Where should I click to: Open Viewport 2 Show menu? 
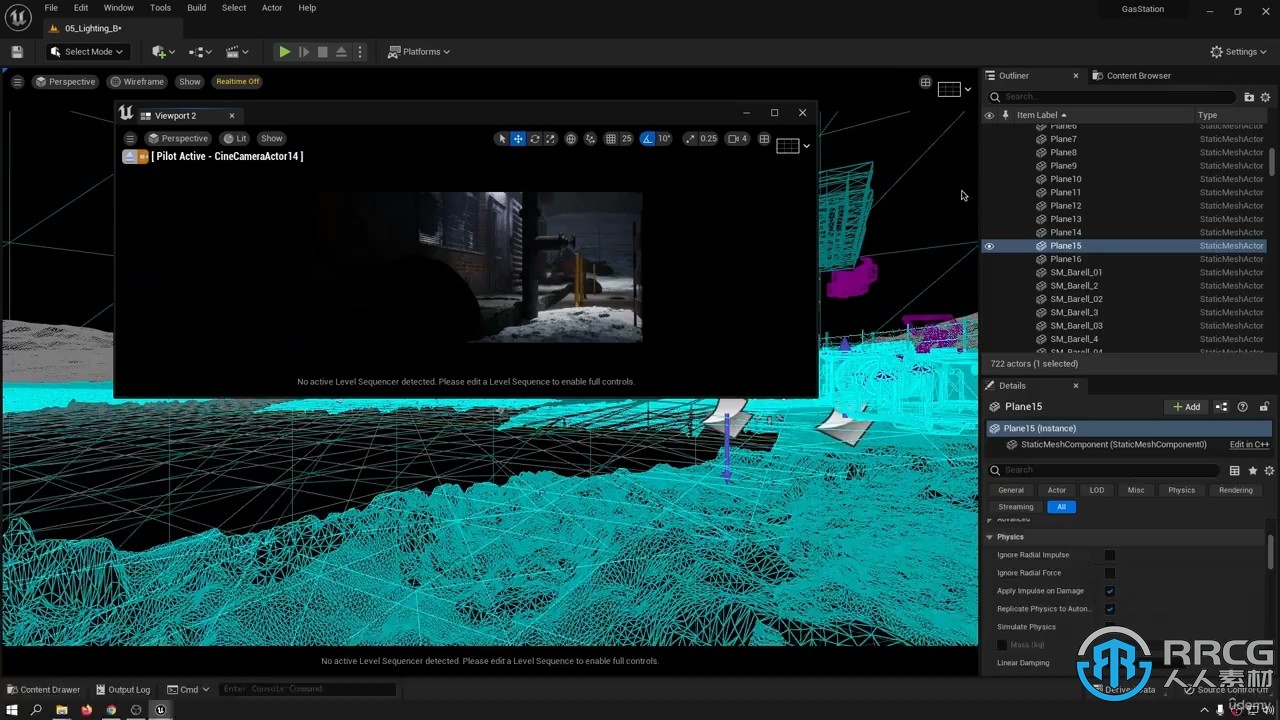pos(272,139)
